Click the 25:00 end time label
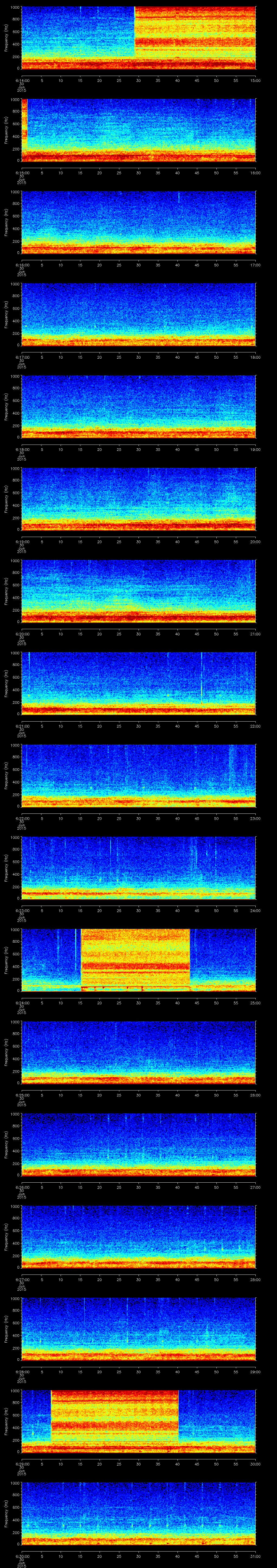This screenshot has width=277, height=1568. [256, 1003]
